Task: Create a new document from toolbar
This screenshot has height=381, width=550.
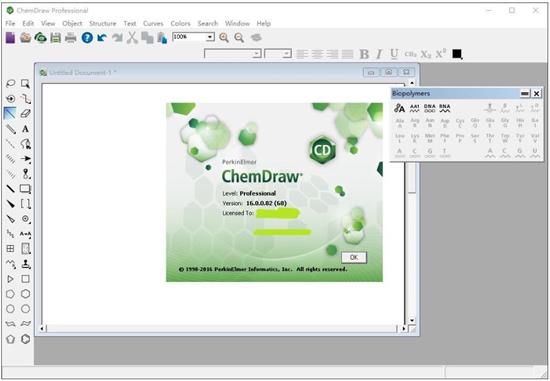Action: pos(10,37)
